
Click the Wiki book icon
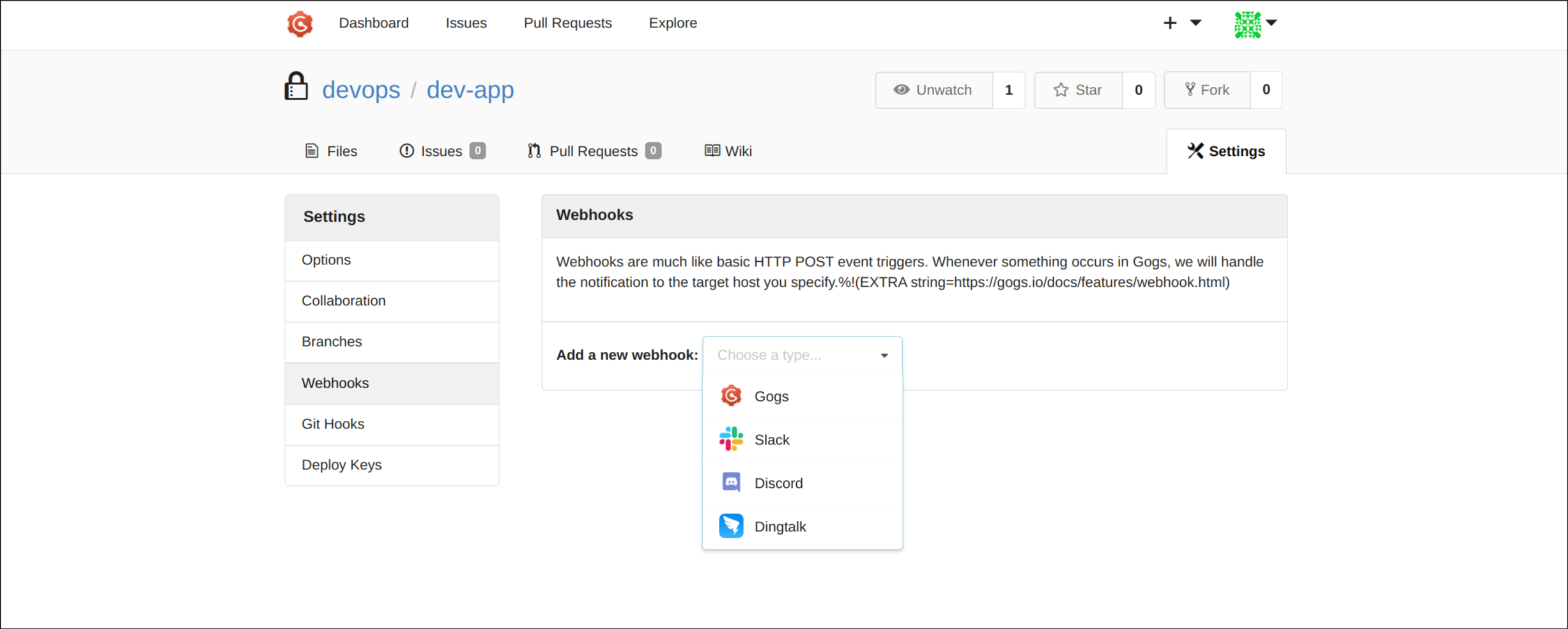pos(712,151)
